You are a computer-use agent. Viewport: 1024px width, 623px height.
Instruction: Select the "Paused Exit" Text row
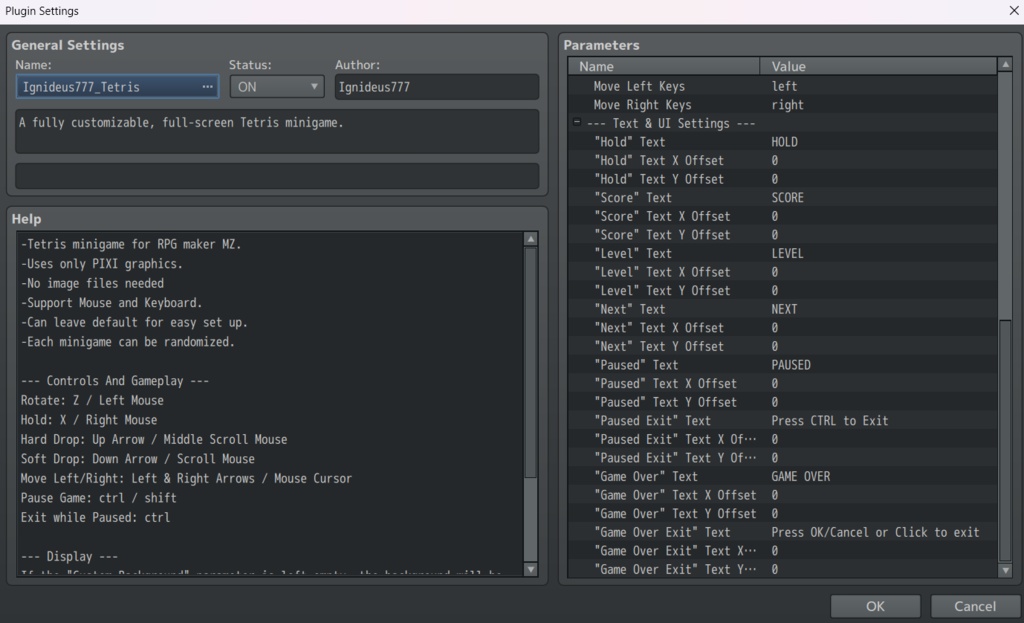point(782,421)
